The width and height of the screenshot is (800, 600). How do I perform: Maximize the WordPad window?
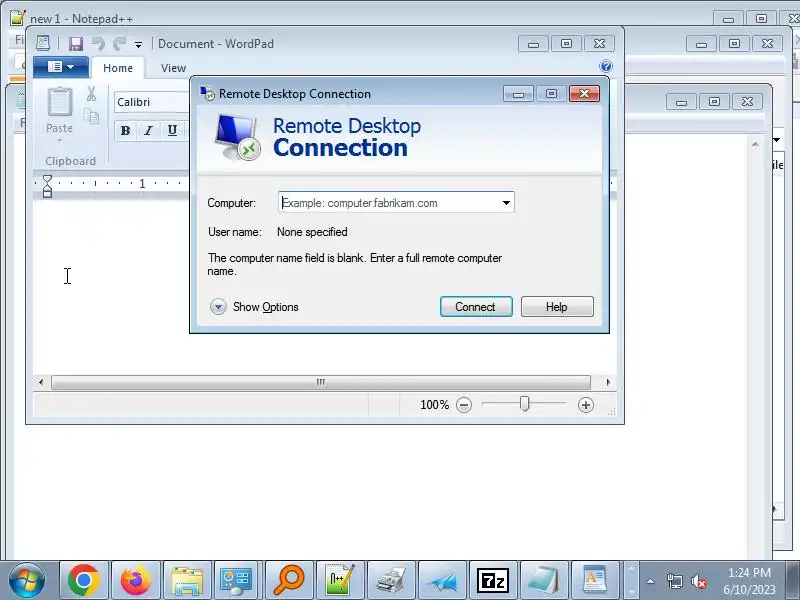(x=566, y=44)
